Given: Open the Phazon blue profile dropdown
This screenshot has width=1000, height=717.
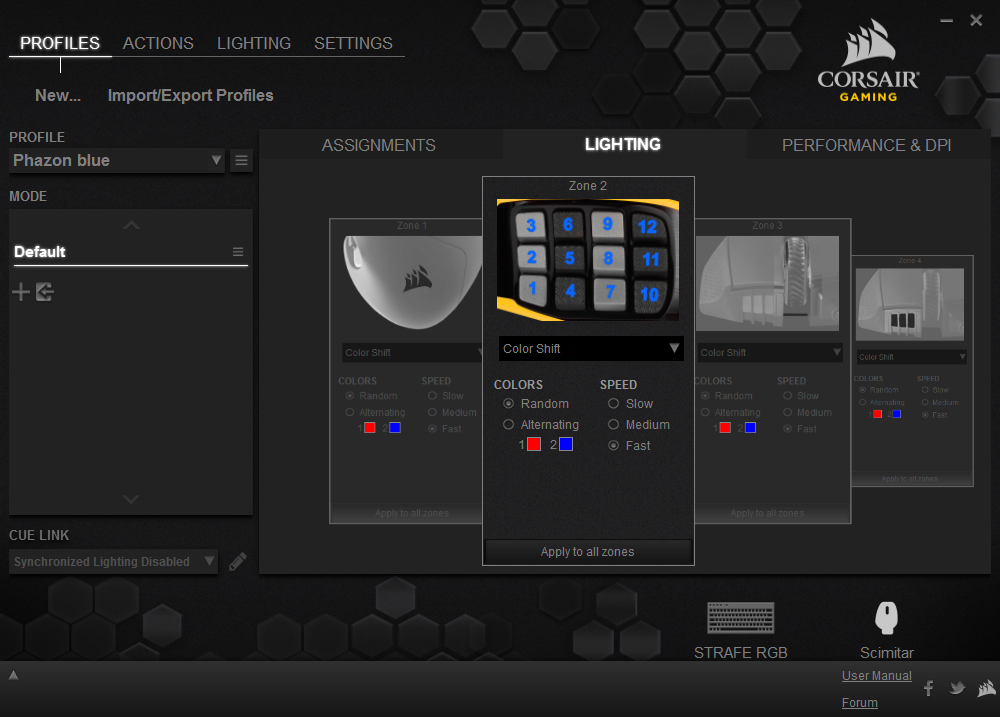Looking at the screenshot, I should (117, 161).
